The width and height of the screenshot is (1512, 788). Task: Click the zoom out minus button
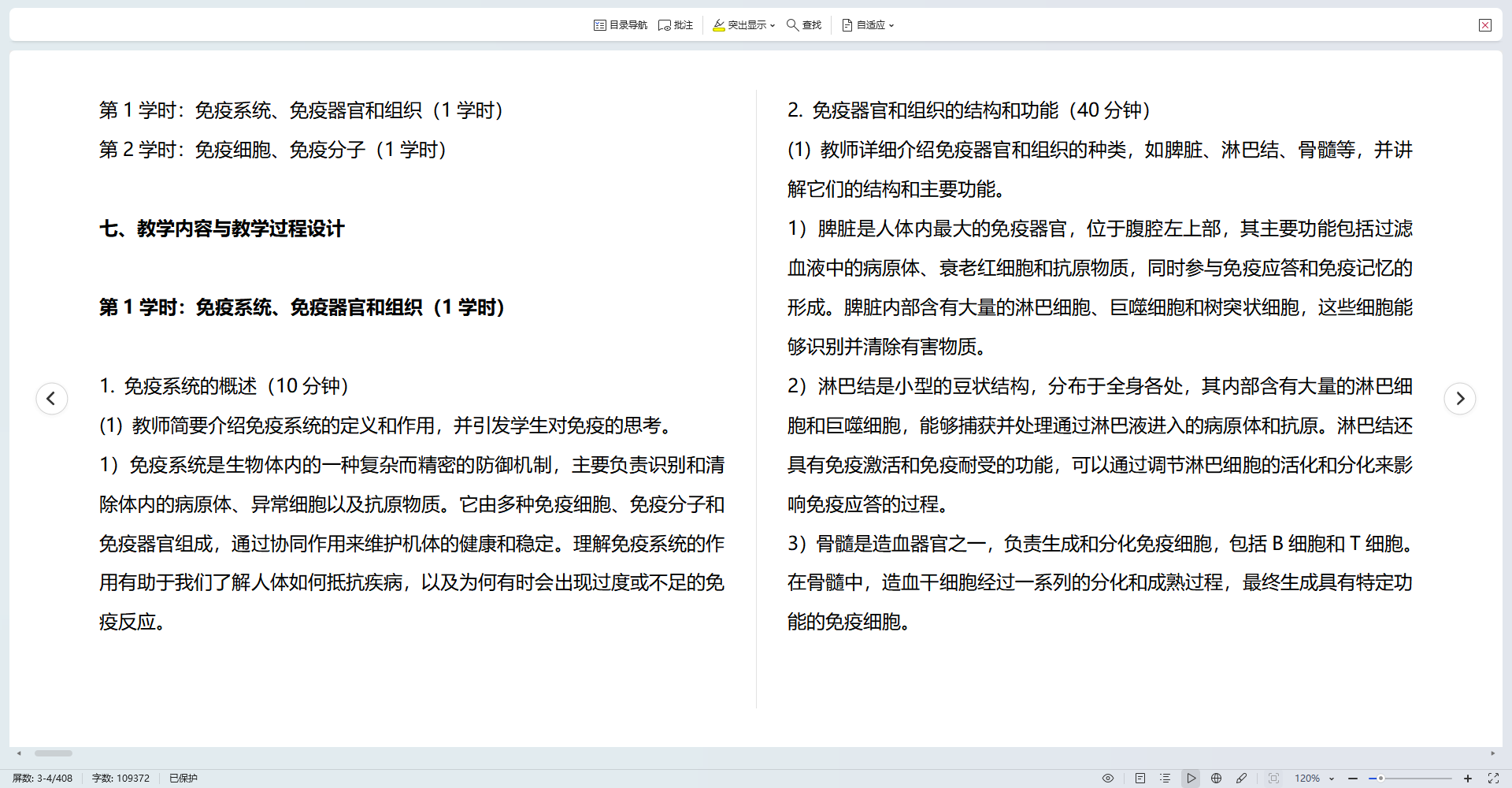coord(1353,779)
